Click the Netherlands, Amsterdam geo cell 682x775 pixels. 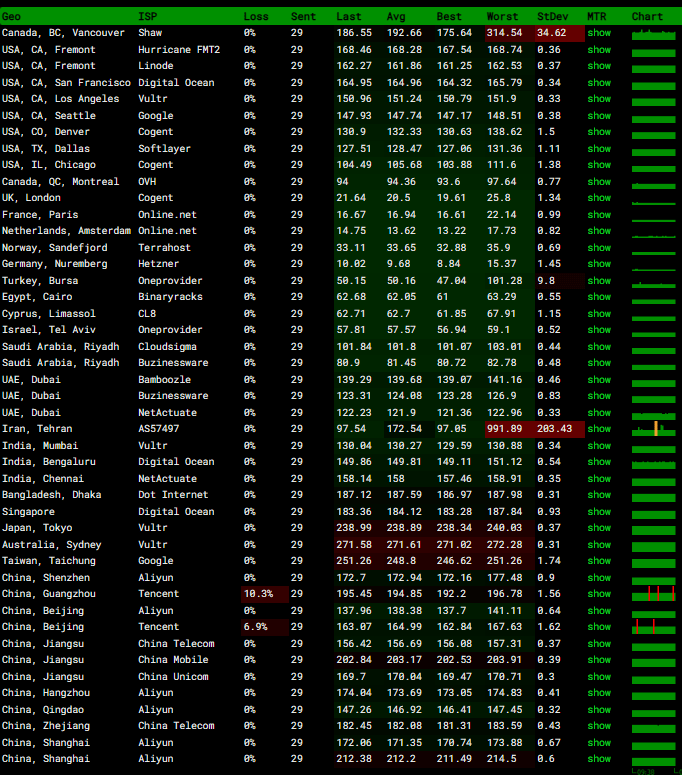coord(66,231)
